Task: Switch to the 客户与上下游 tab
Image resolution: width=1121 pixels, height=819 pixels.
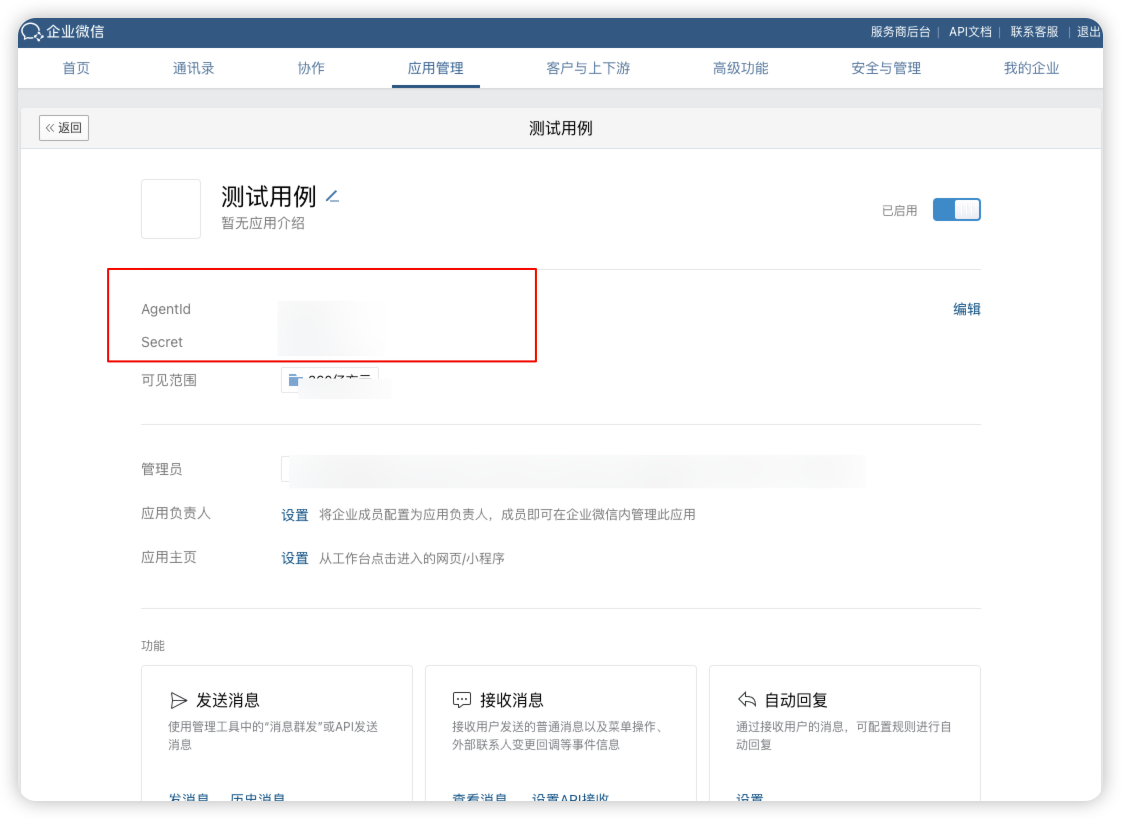Action: (588, 68)
